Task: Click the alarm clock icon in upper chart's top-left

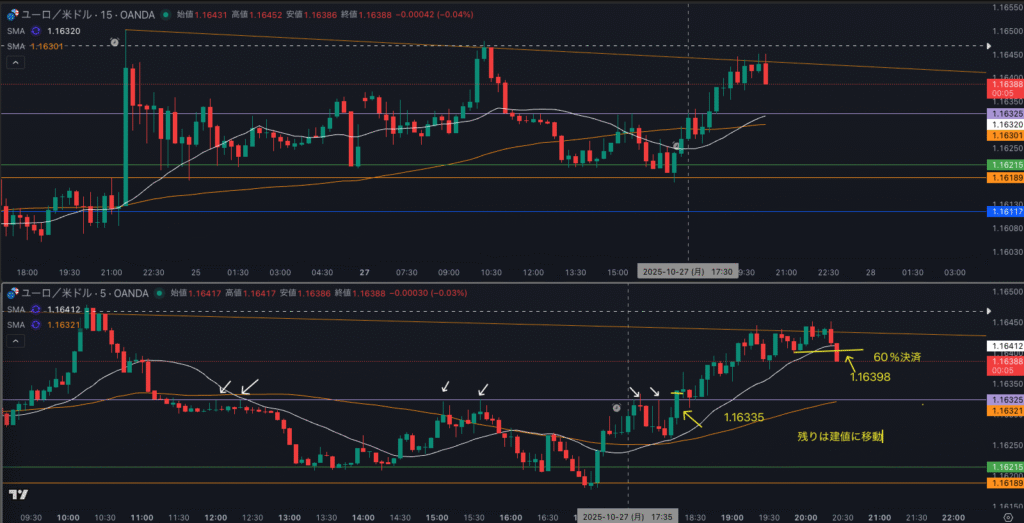Action: [x=114, y=43]
